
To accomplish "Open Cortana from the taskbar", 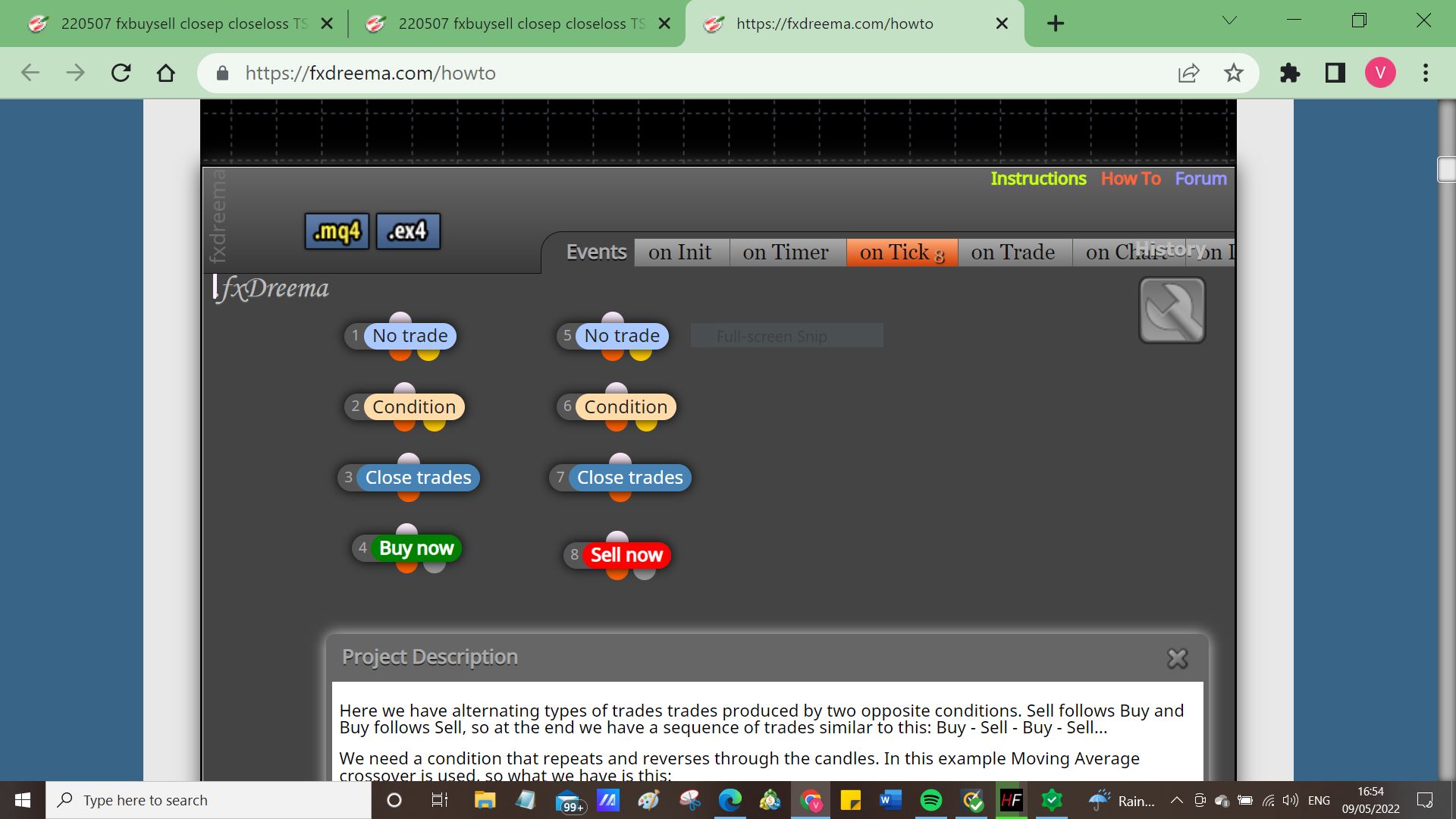I will coord(394,800).
